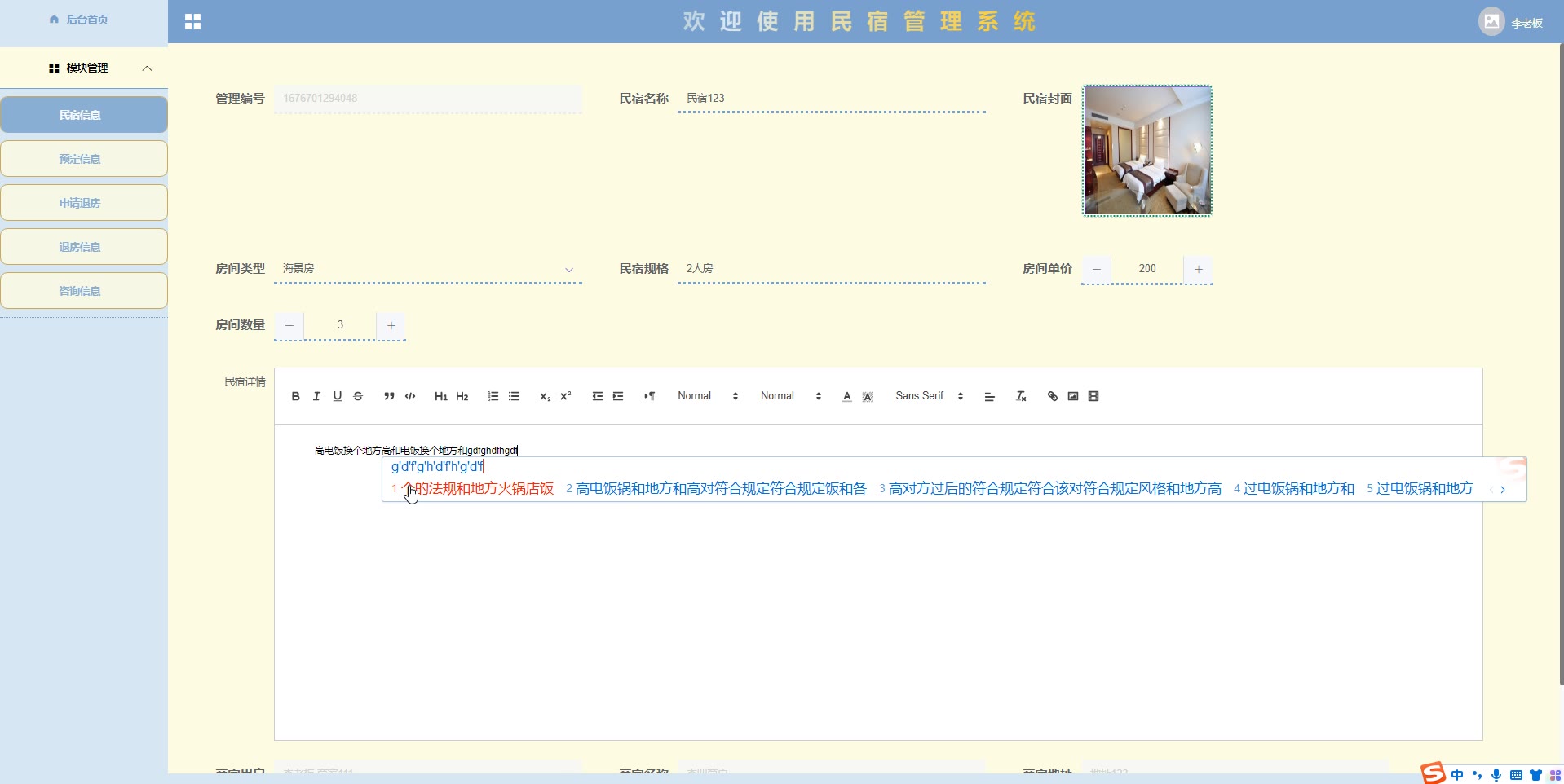Select IME candidate 4 过电饭锅和地方和
This screenshot has width=1564, height=784.
[x=1294, y=489]
